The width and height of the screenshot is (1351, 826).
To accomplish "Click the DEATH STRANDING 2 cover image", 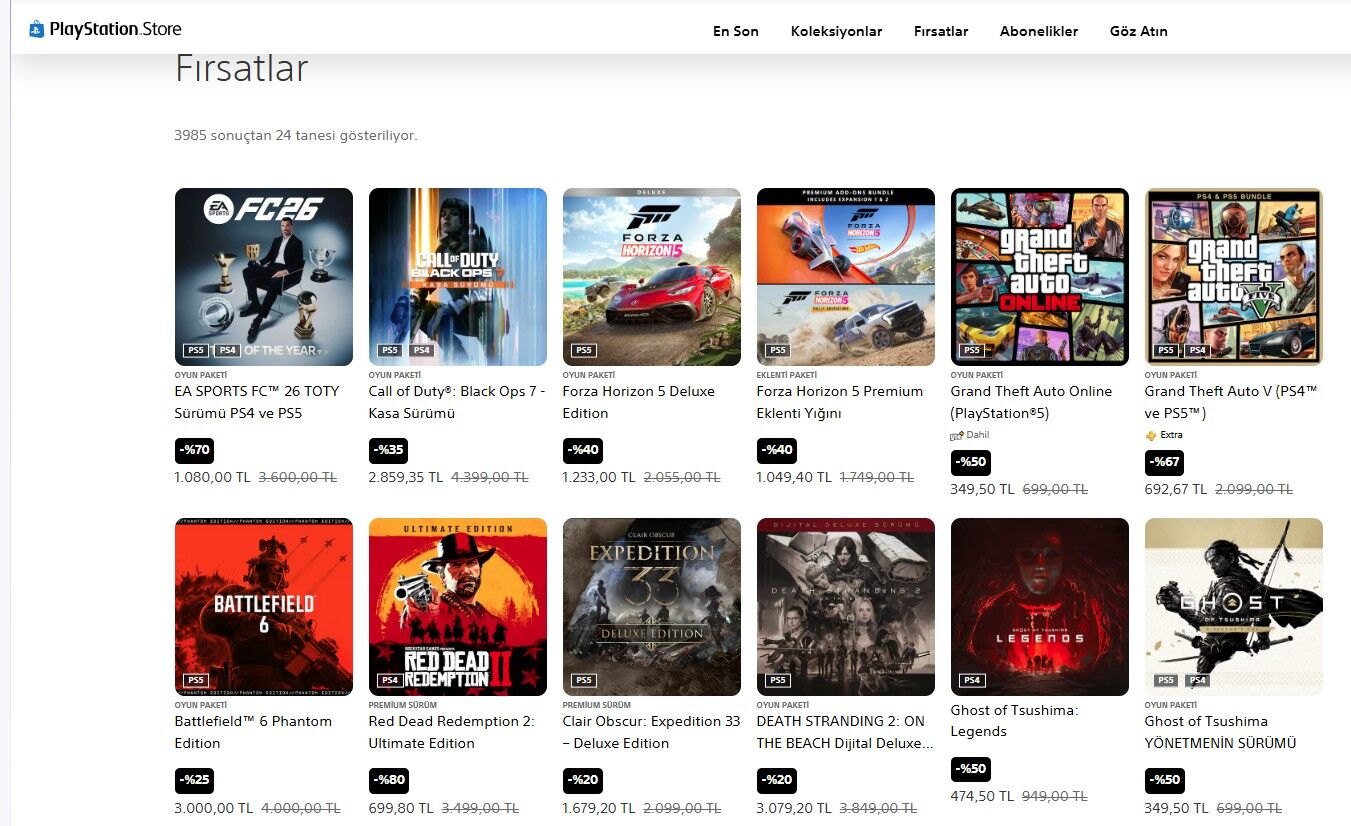I will [845, 607].
